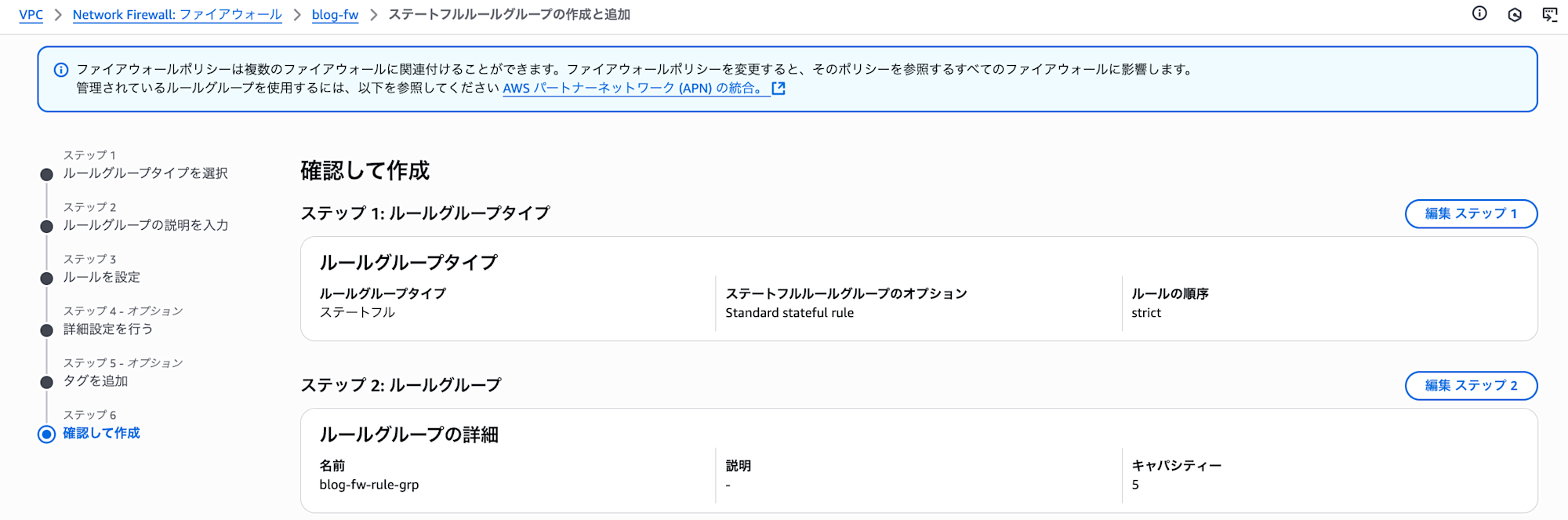Go to step 5 タグを追加
This screenshot has height=520, width=1568.
pos(95,380)
